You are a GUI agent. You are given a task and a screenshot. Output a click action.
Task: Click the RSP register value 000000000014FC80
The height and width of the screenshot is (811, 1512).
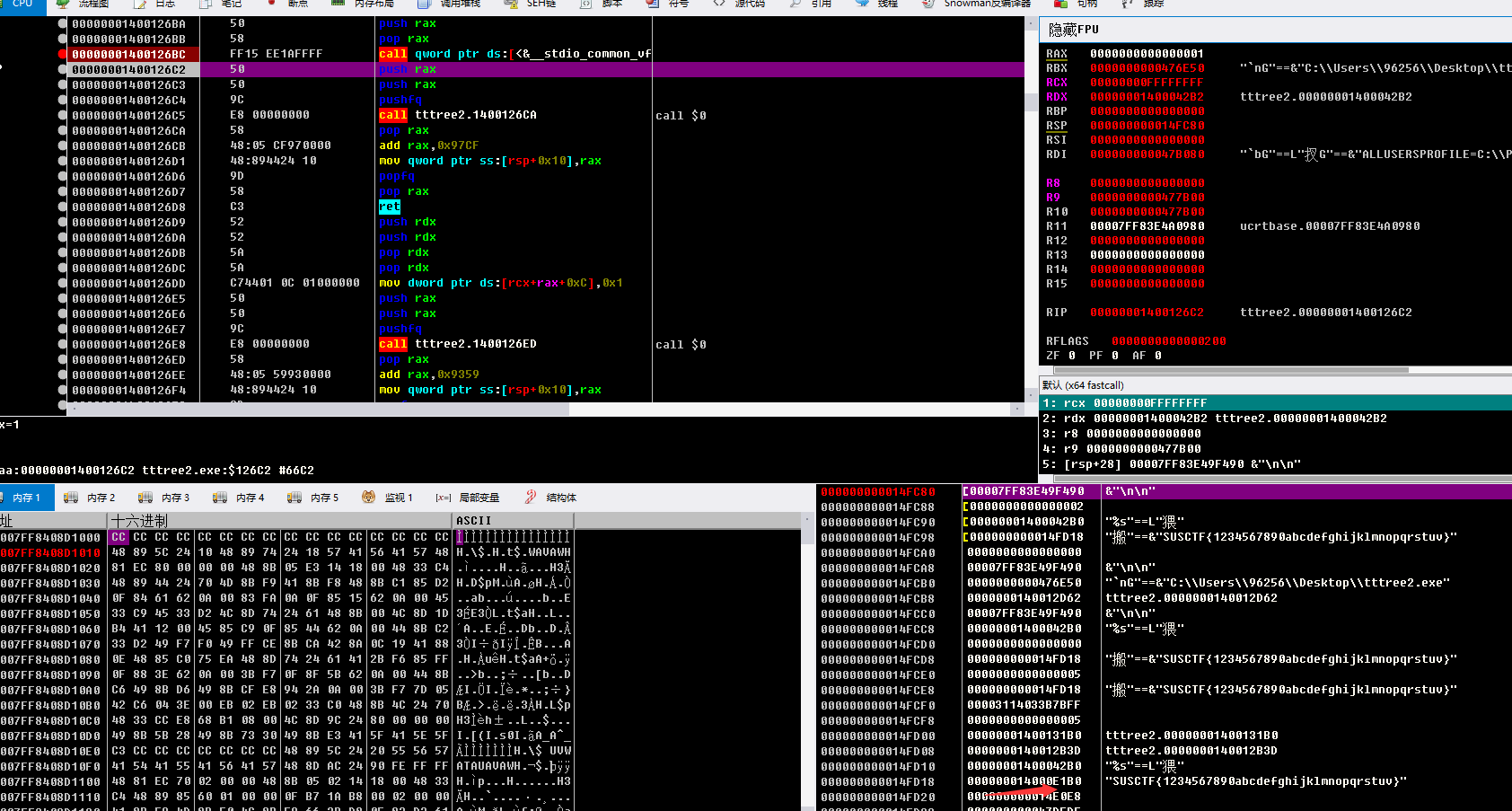pyautogui.click(x=1147, y=126)
